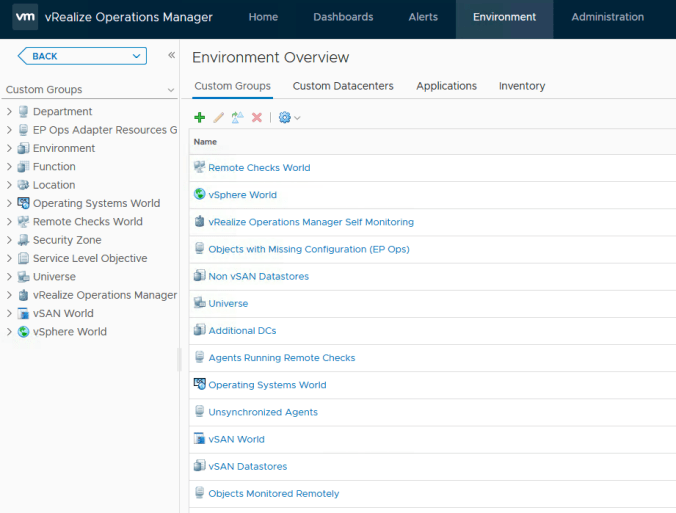Click the clone group icon
The width and height of the screenshot is (676, 513).
(x=237, y=117)
